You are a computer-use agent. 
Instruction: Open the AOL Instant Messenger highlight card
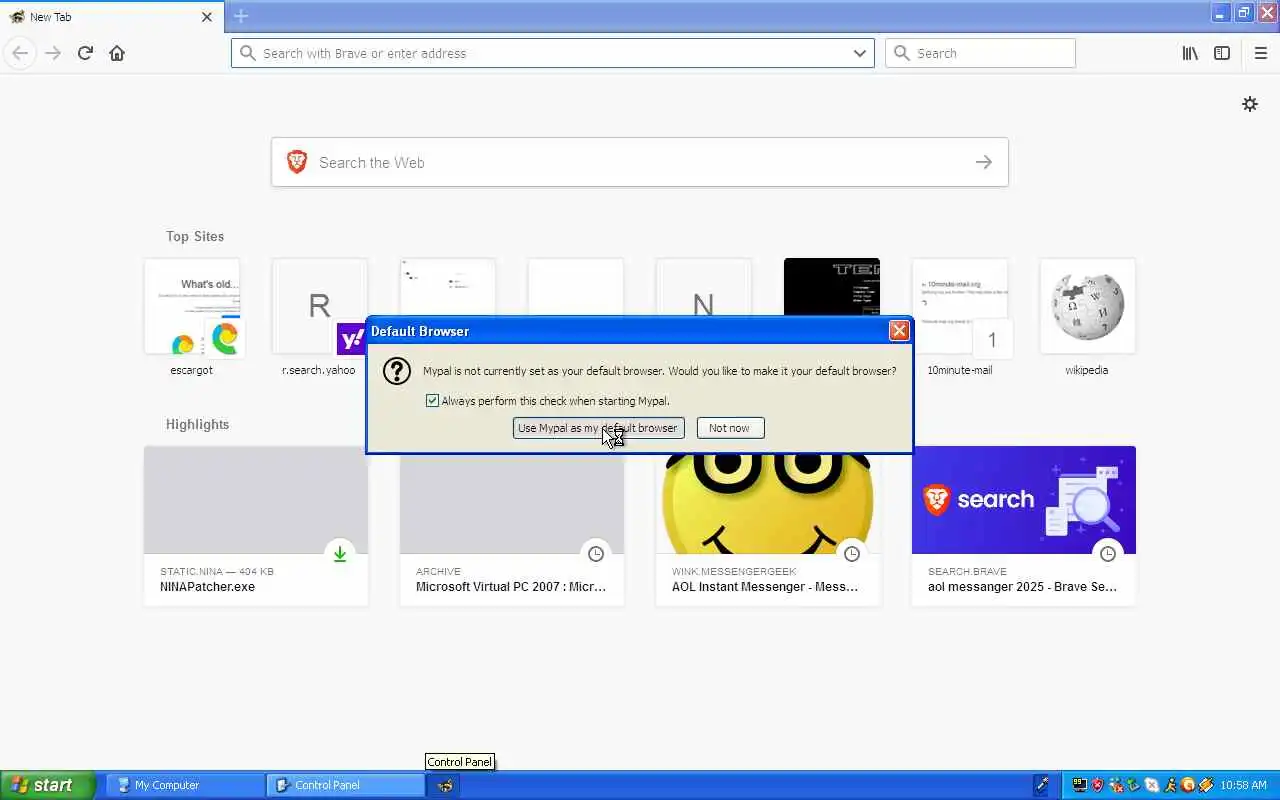tap(768, 530)
